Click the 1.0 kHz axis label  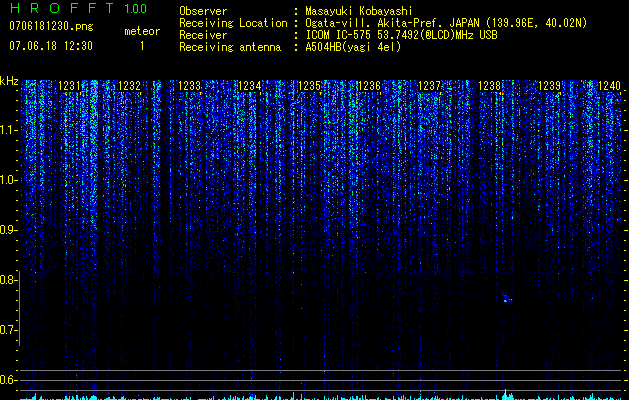8,180
